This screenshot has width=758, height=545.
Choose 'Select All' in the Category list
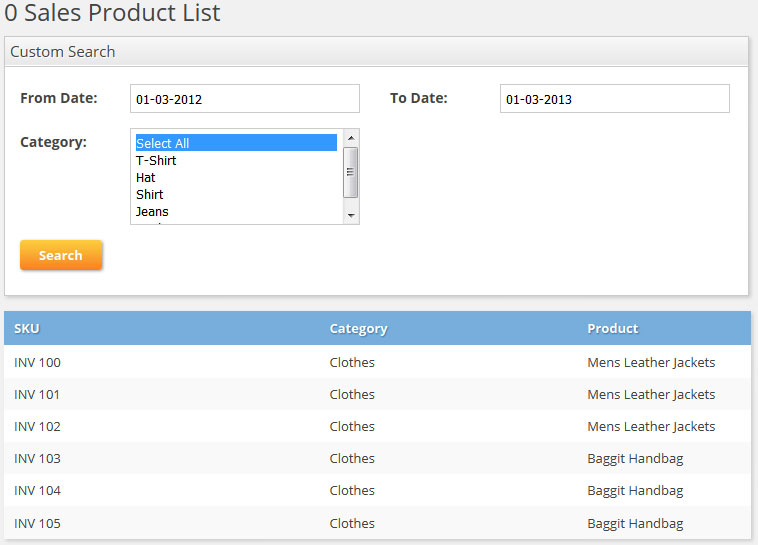(x=236, y=143)
